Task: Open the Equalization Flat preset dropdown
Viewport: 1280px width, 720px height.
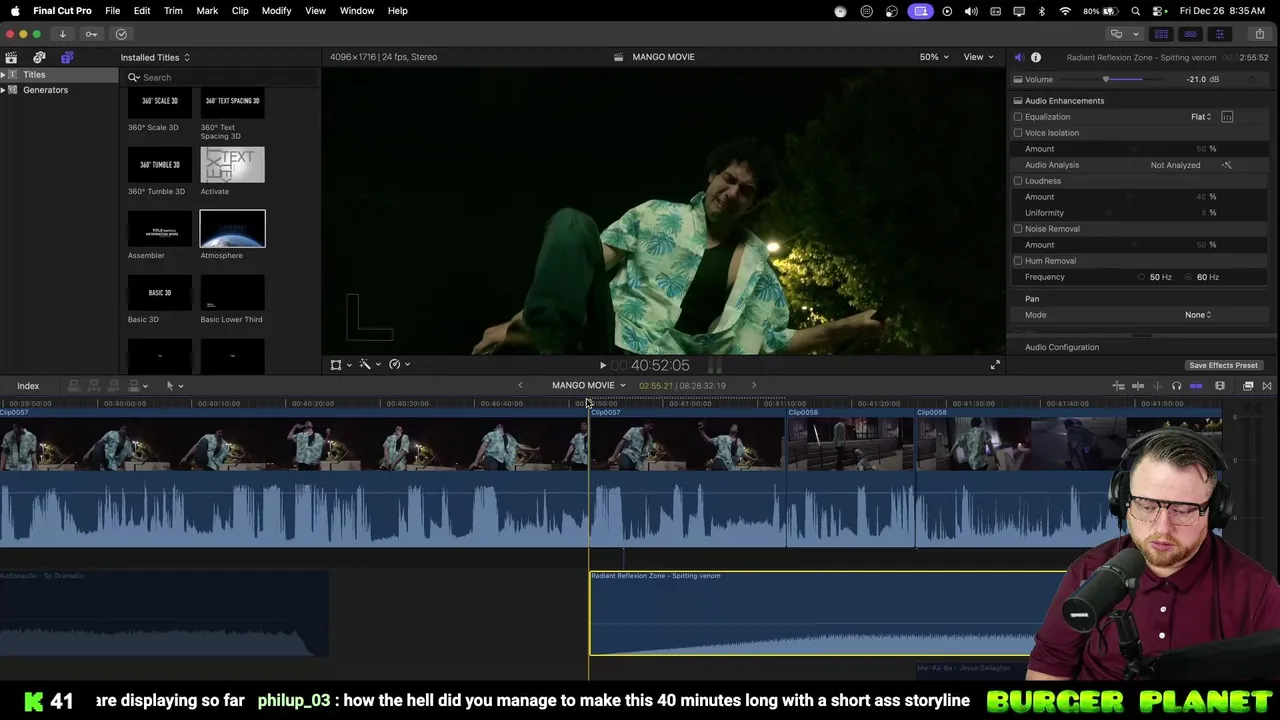Action: pos(1201,117)
